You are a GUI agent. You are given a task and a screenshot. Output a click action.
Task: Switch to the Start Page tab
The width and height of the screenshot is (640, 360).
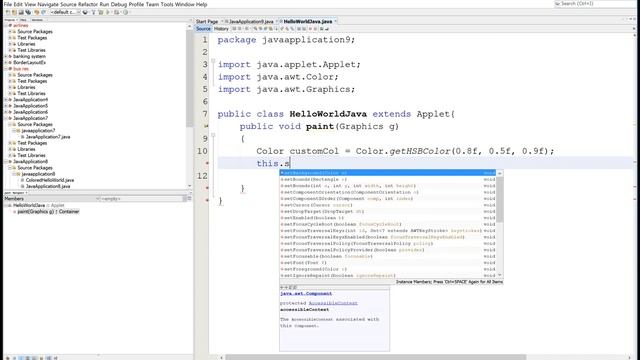pos(207,21)
